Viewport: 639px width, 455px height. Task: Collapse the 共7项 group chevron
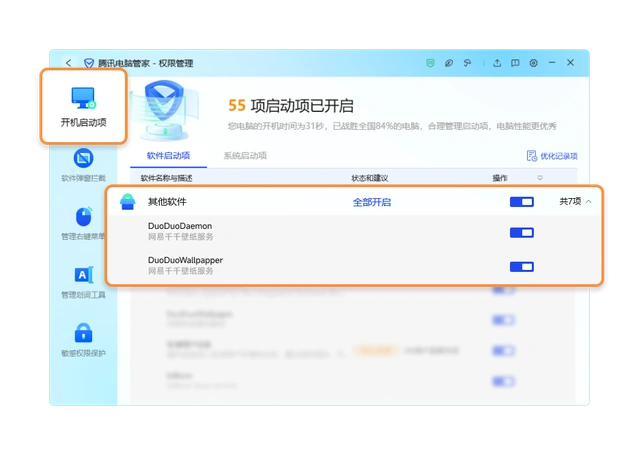588,202
